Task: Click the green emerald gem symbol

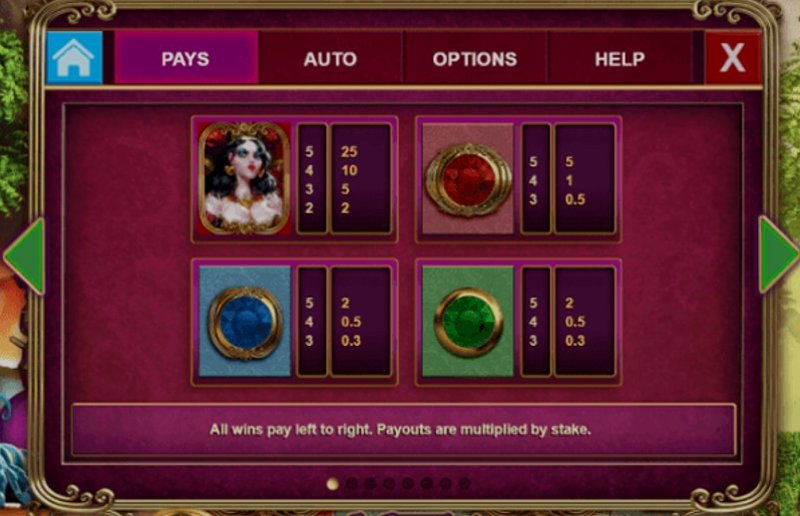Action: pyautogui.click(x=468, y=322)
